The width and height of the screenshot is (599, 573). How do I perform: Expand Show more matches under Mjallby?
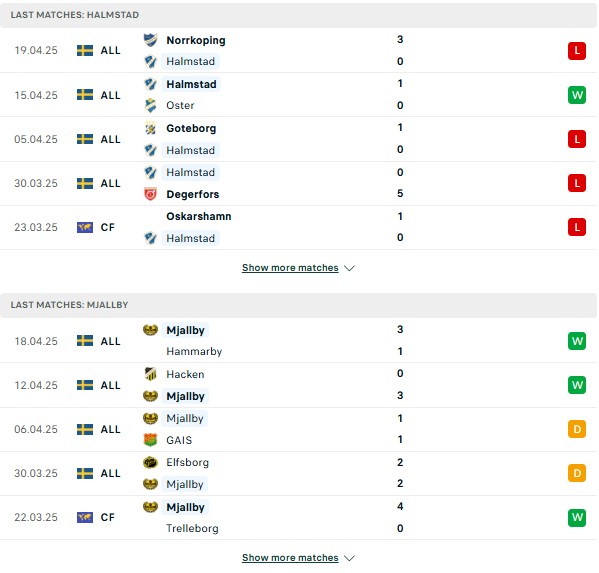290,558
